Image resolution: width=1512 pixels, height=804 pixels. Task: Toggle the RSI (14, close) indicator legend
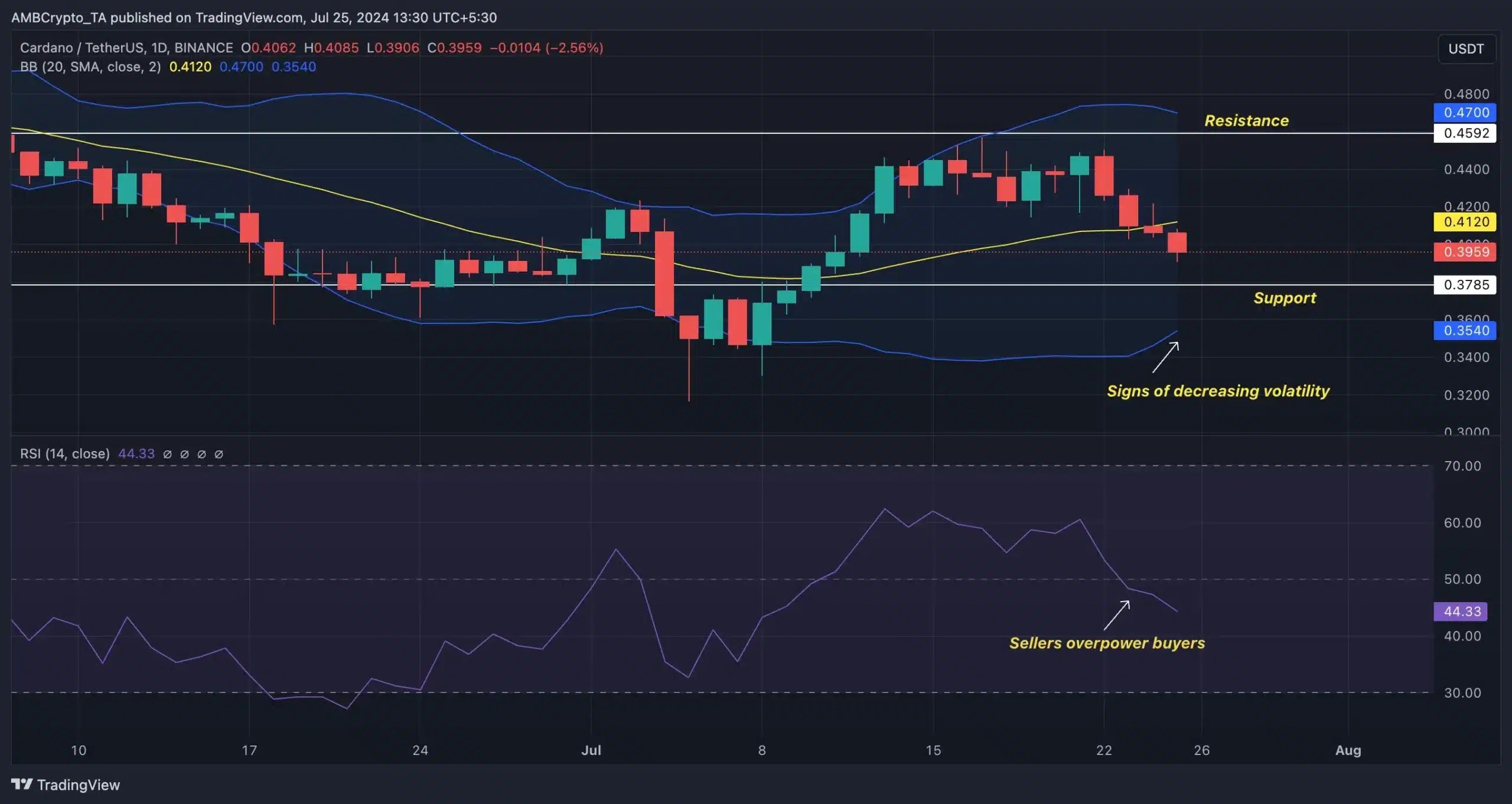[65, 454]
